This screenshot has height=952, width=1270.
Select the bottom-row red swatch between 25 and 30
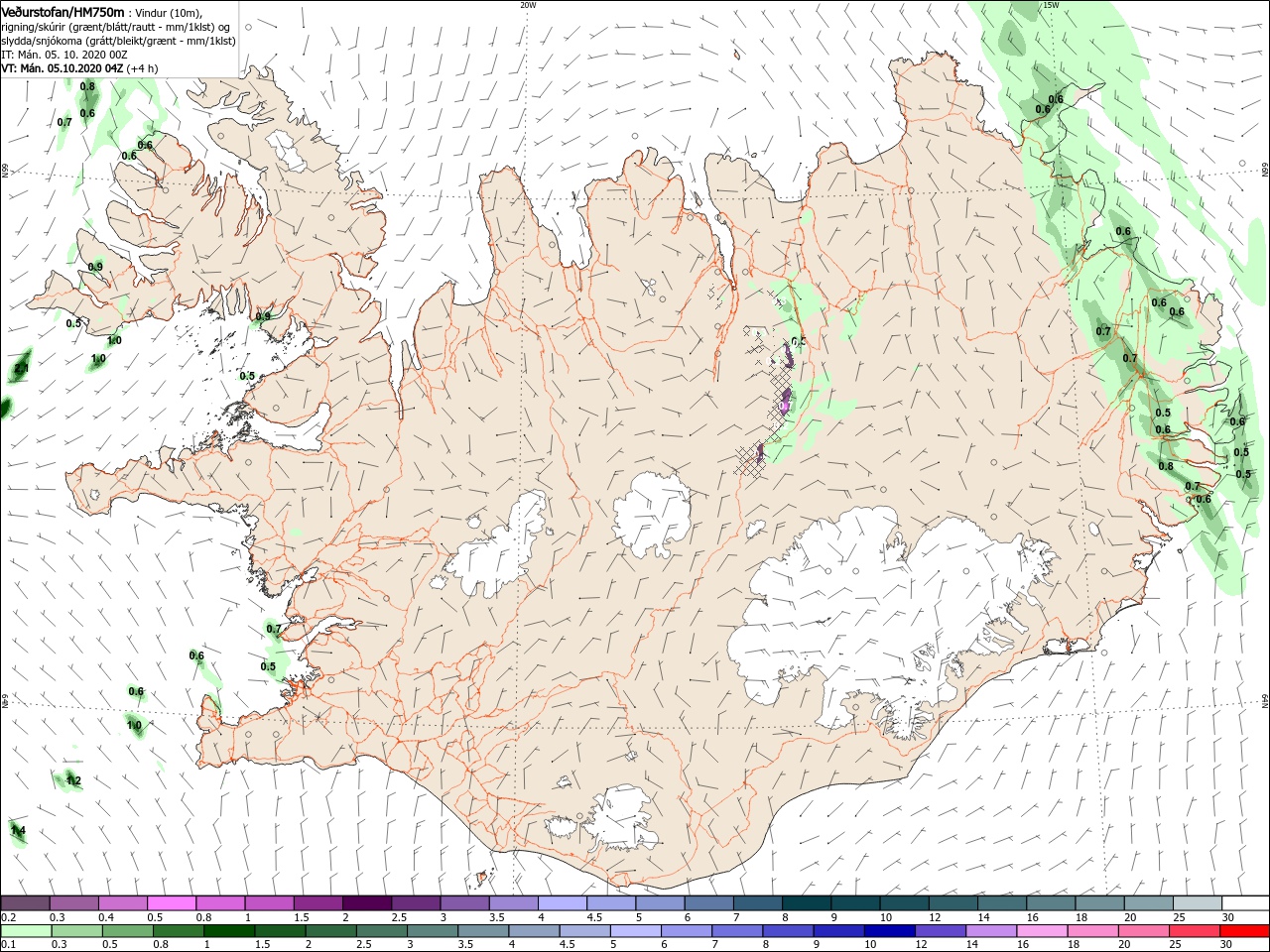pos(1193,931)
